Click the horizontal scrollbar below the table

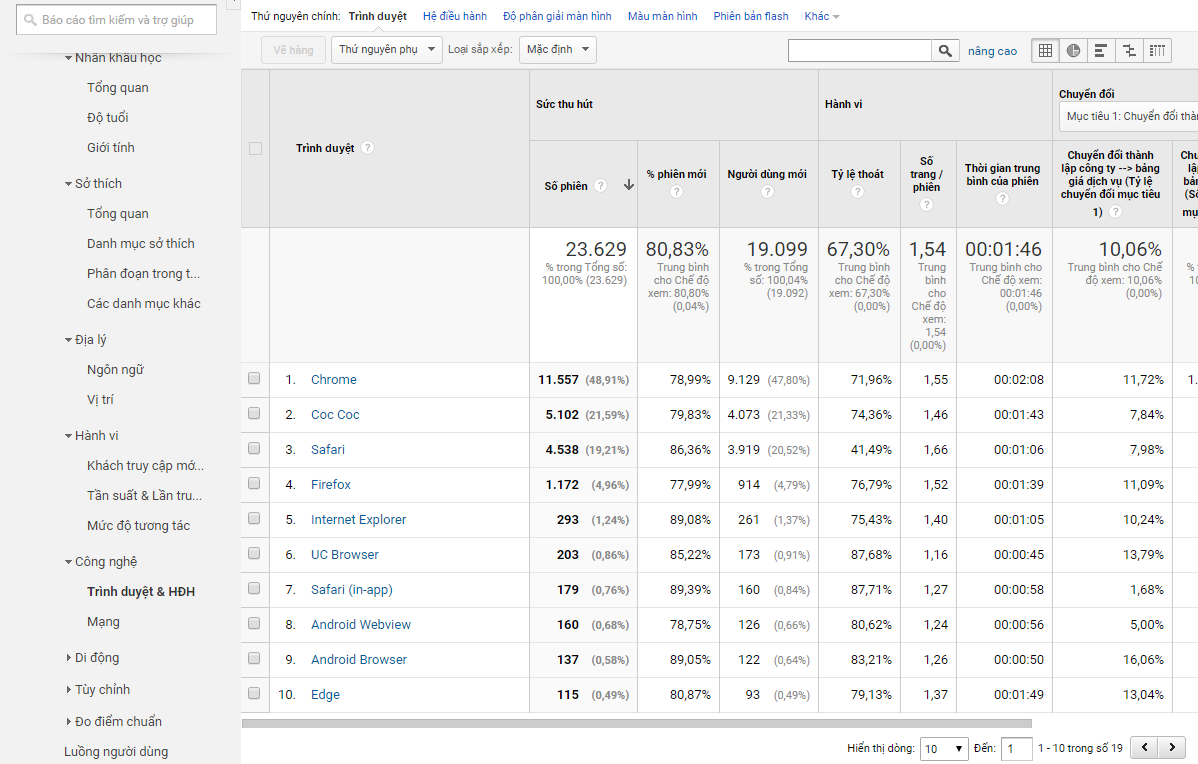point(636,723)
